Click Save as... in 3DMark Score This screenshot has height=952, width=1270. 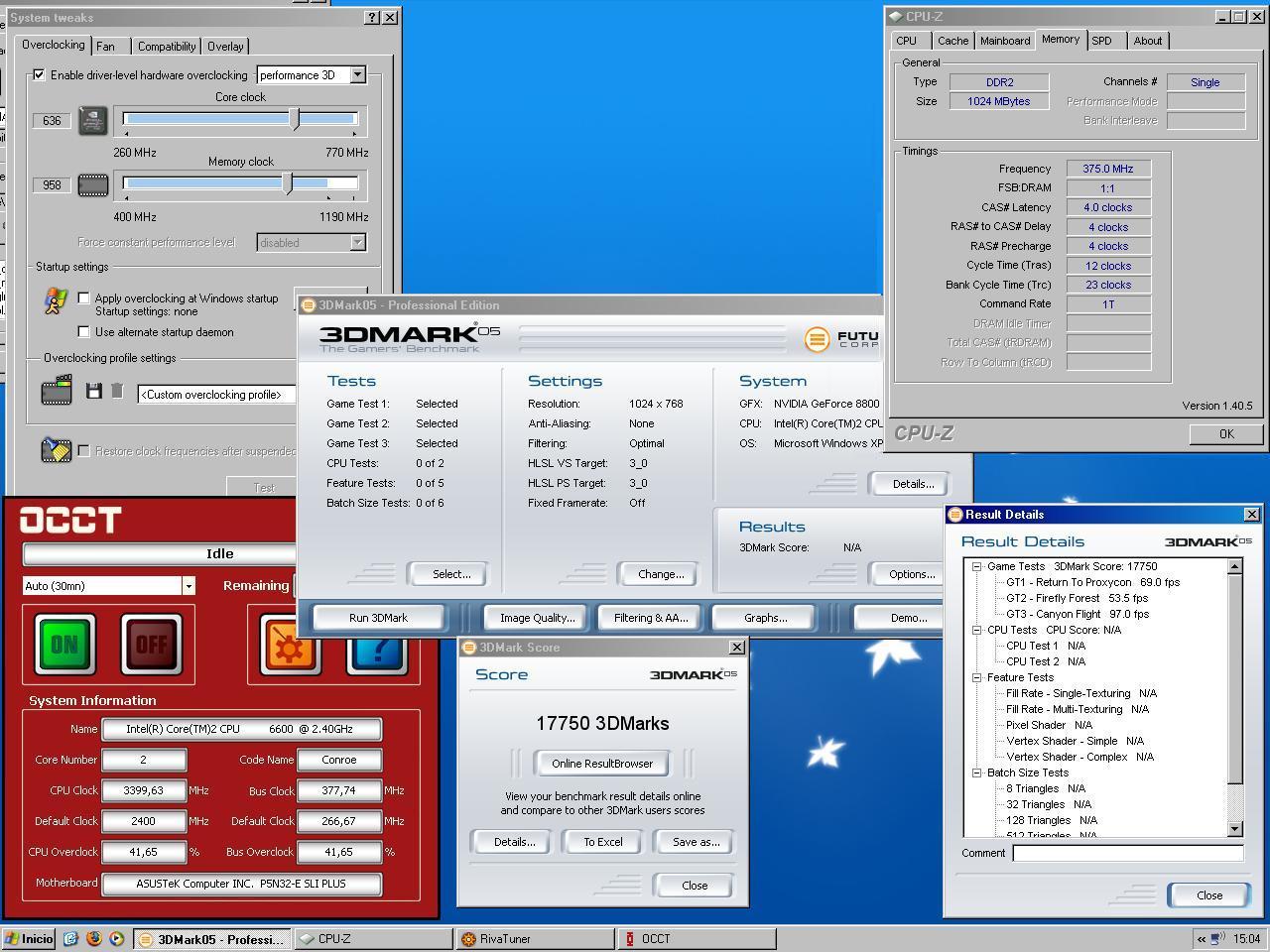(x=697, y=842)
